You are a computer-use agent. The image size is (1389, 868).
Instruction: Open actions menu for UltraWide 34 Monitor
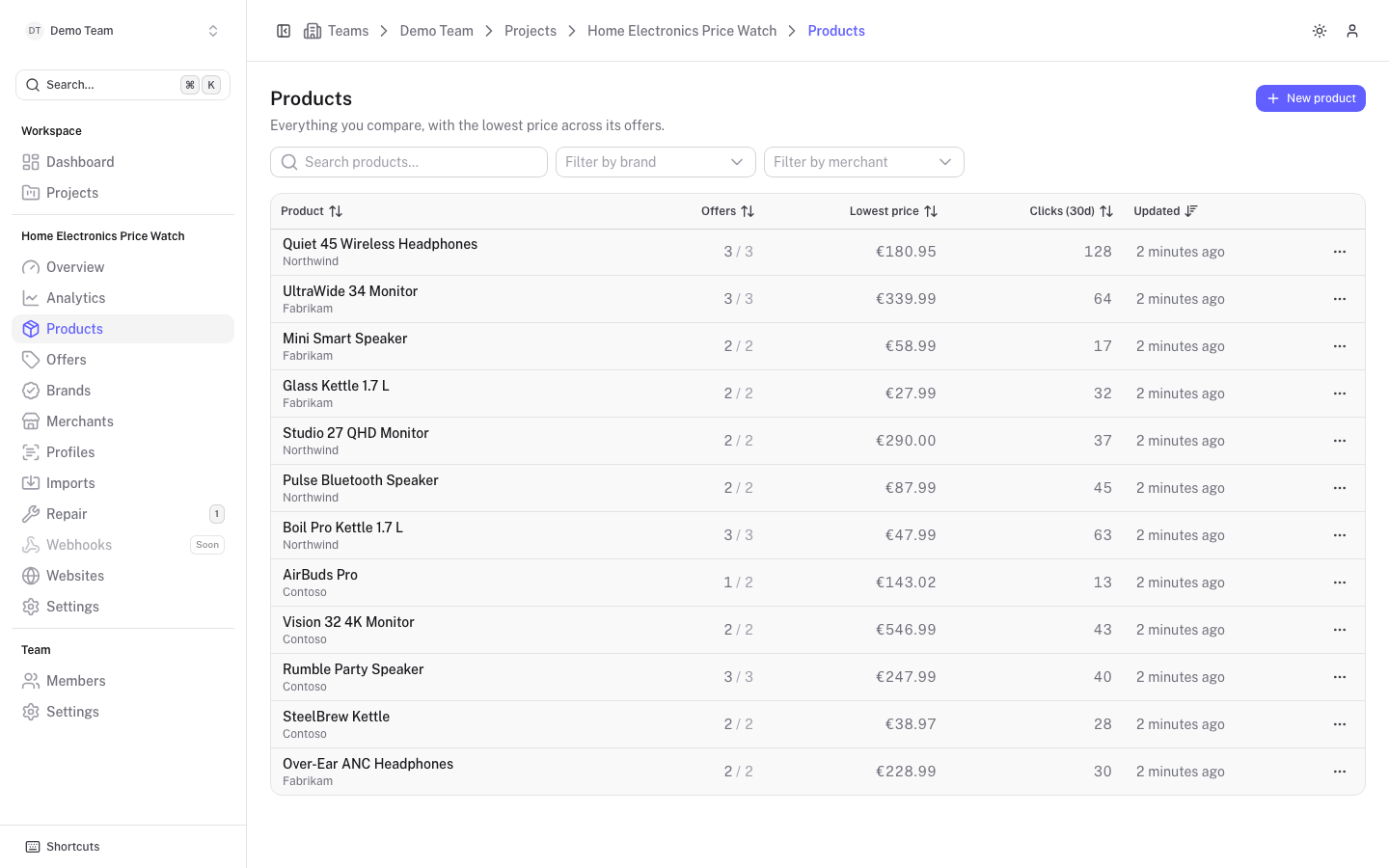[x=1340, y=299]
